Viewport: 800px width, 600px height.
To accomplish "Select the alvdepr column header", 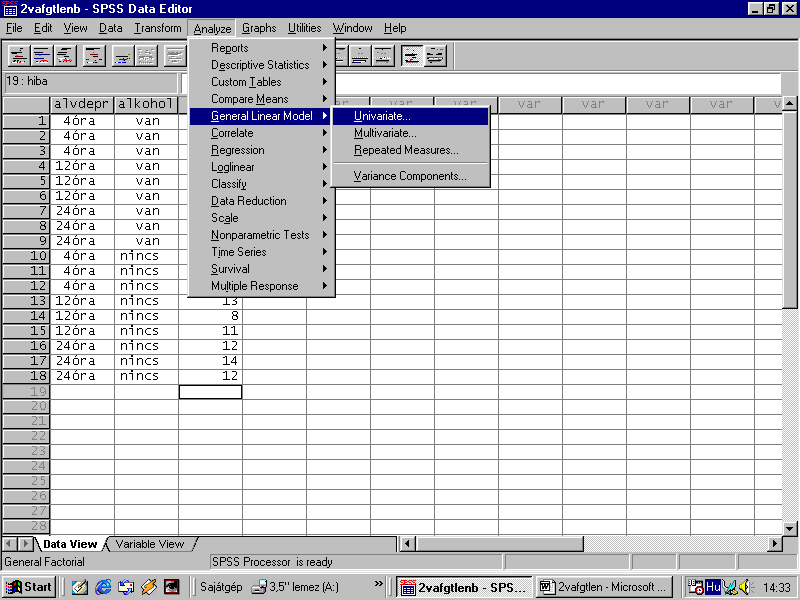I will [x=82, y=104].
